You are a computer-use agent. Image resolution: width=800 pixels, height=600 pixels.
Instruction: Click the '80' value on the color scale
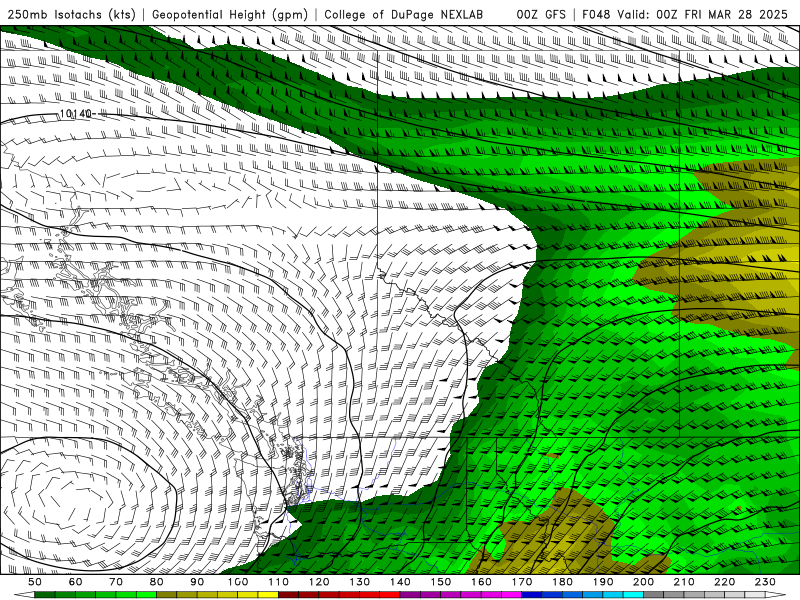[157, 582]
